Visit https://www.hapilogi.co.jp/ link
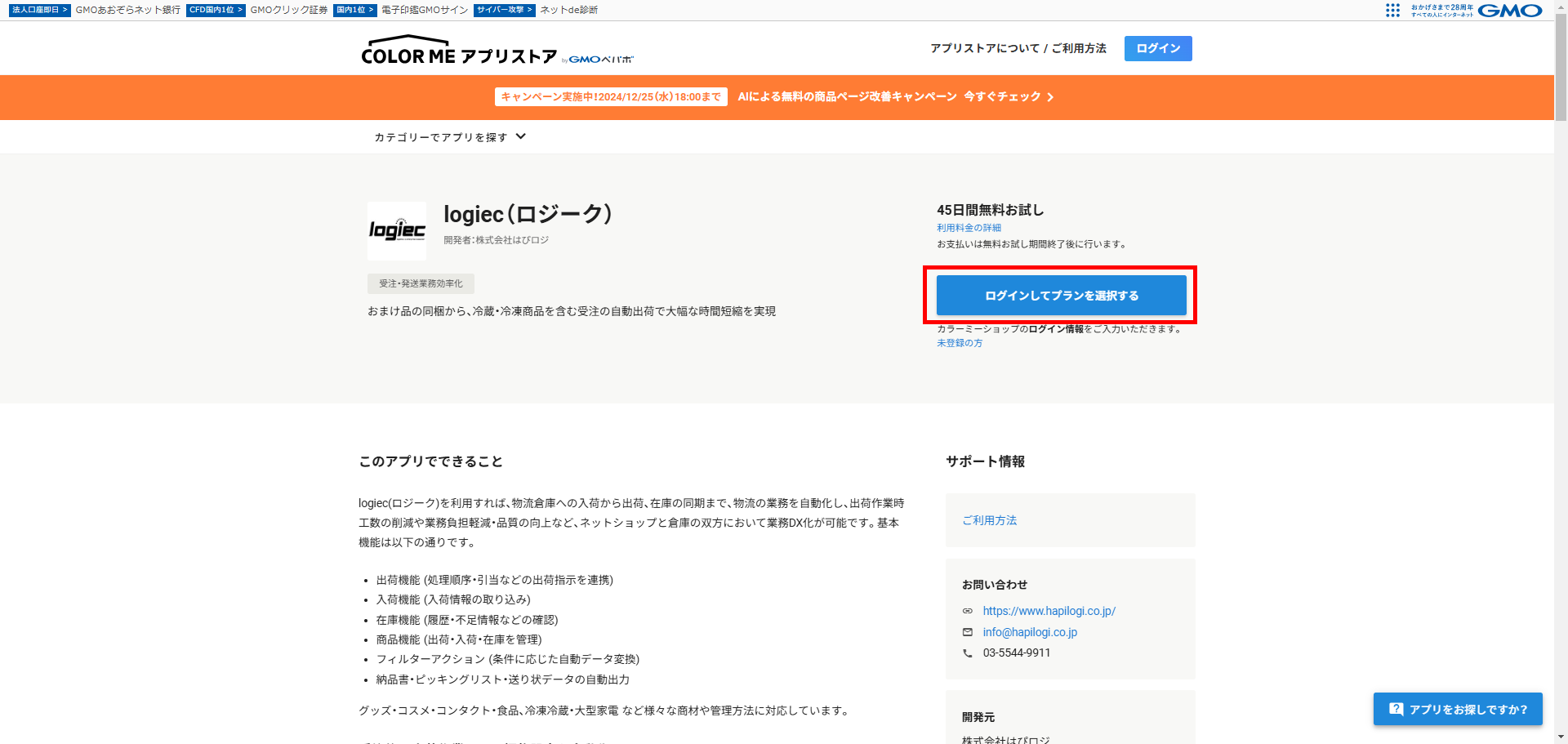Image resolution: width=1568 pixels, height=744 pixels. point(1049,611)
